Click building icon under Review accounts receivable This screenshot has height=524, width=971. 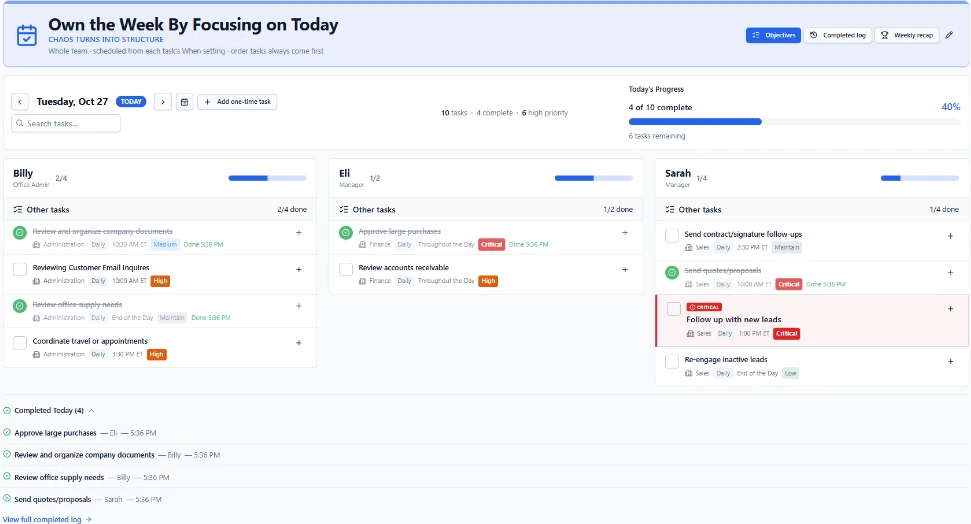tap(362, 281)
